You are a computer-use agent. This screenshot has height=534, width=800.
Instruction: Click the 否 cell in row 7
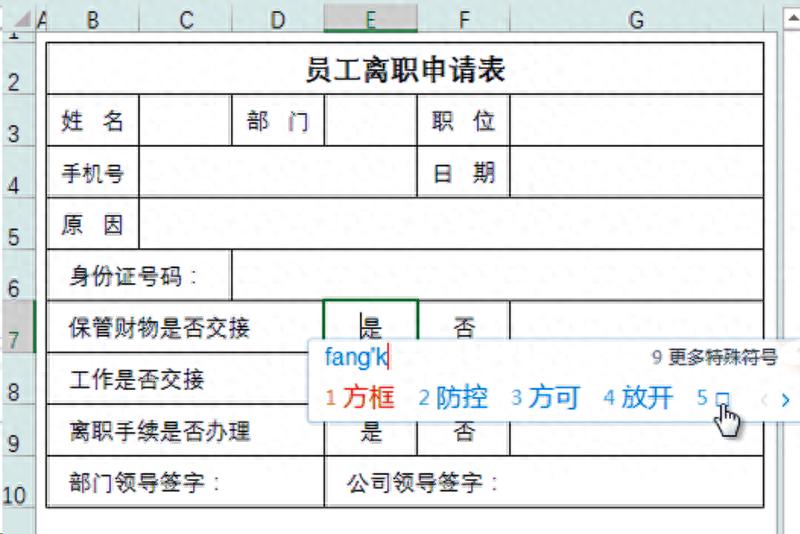(x=463, y=320)
